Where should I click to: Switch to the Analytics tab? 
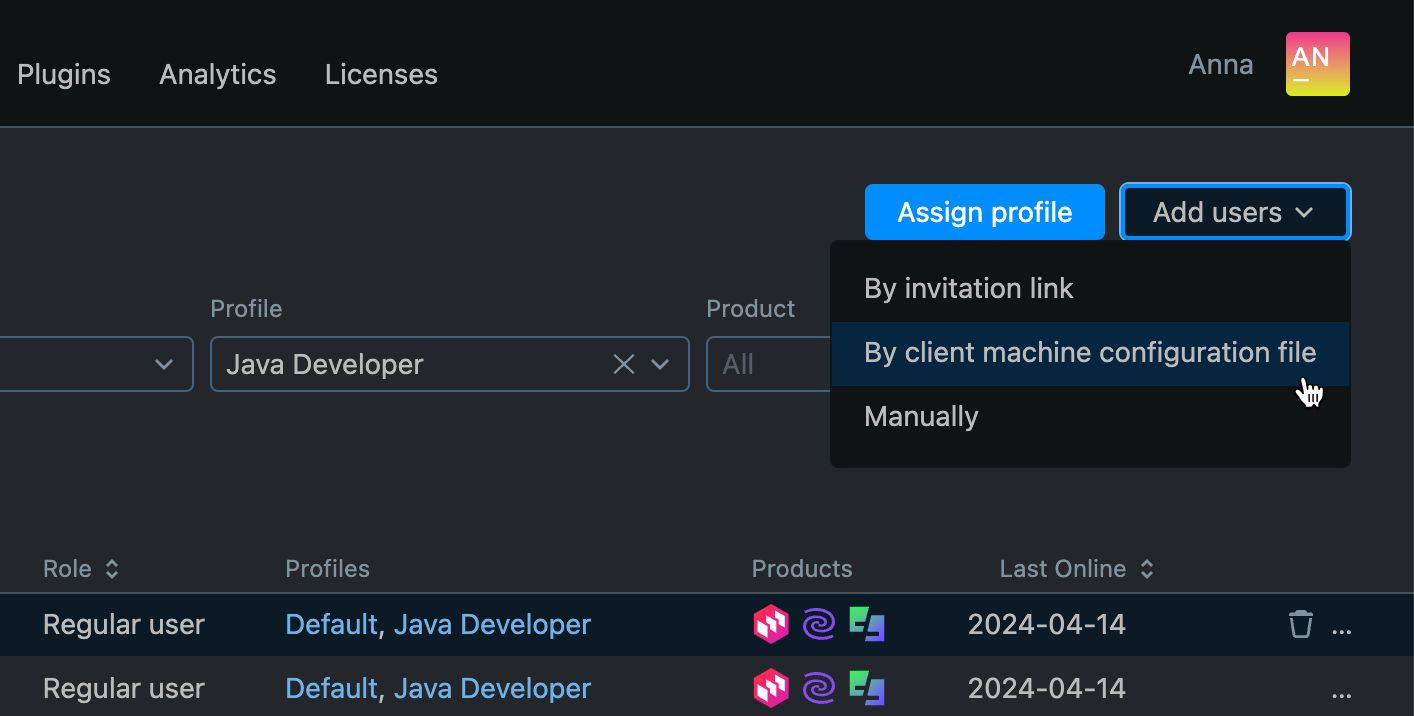tap(217, 73)
